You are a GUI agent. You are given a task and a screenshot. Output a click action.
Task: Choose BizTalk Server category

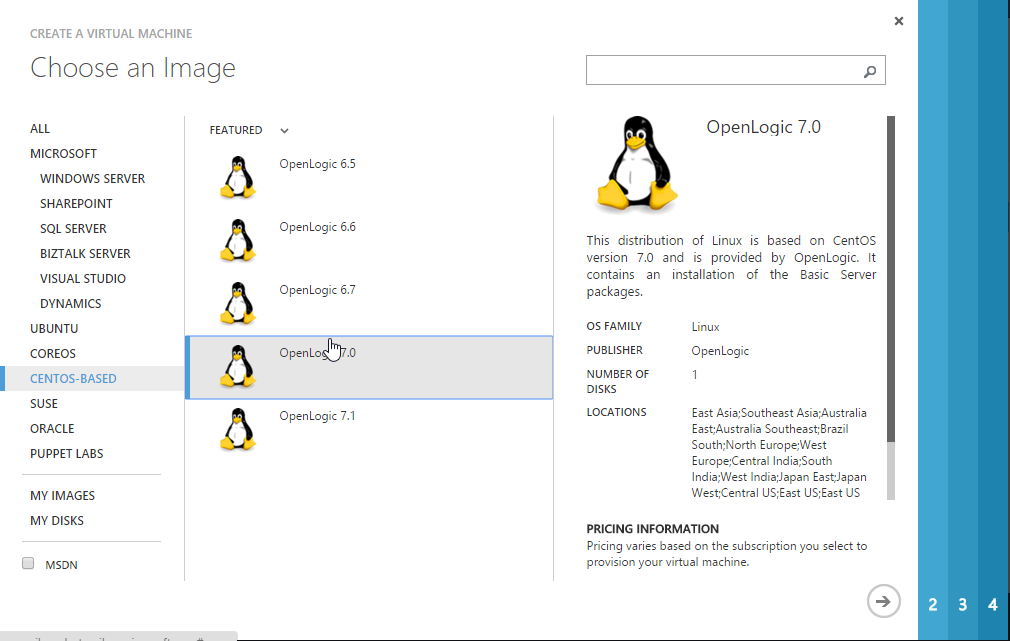[x=85, y=254]
